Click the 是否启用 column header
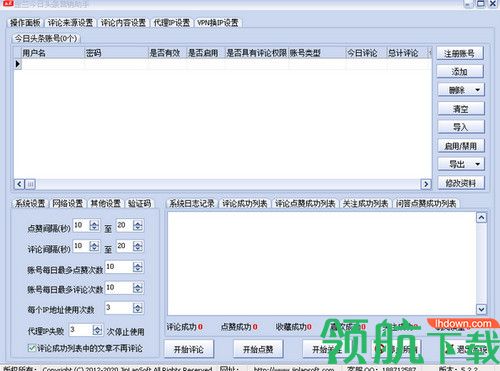The image size is (500, 371). pos(205,53)
